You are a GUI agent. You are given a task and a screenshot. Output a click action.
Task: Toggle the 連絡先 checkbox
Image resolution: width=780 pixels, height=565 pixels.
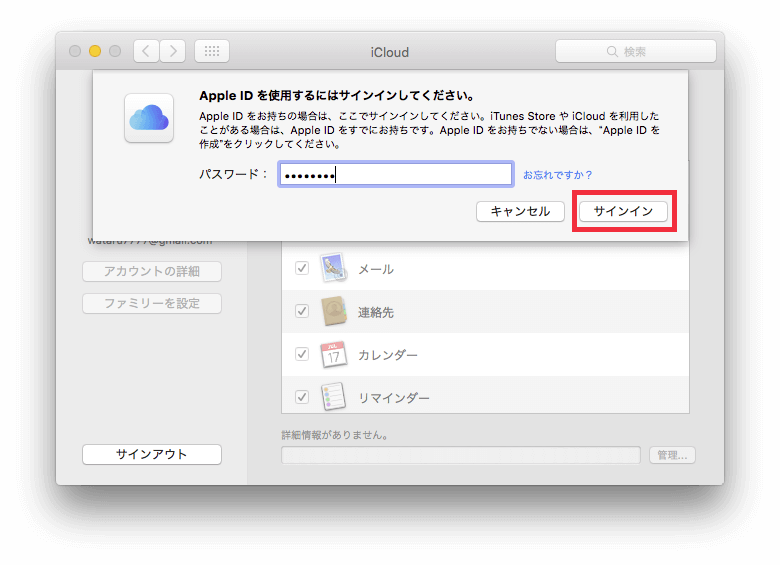[302, 311]
